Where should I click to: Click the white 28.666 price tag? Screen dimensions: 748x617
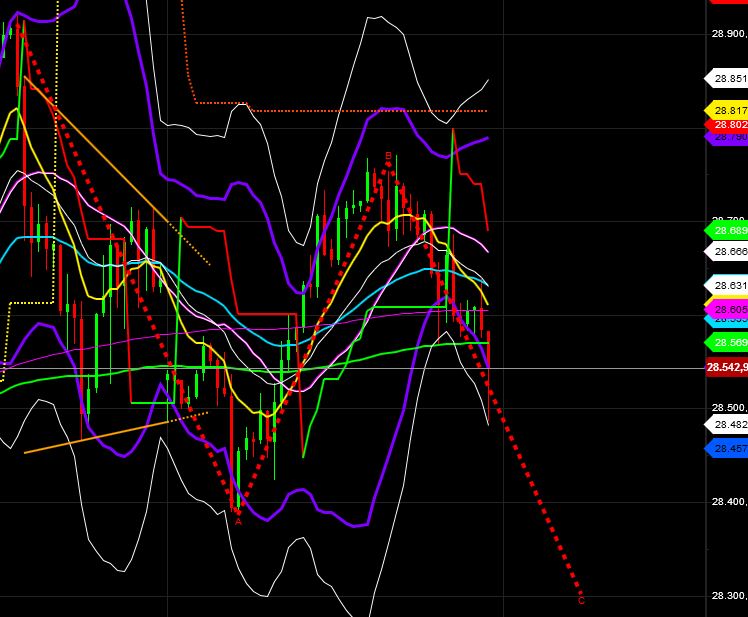point(727,253)
